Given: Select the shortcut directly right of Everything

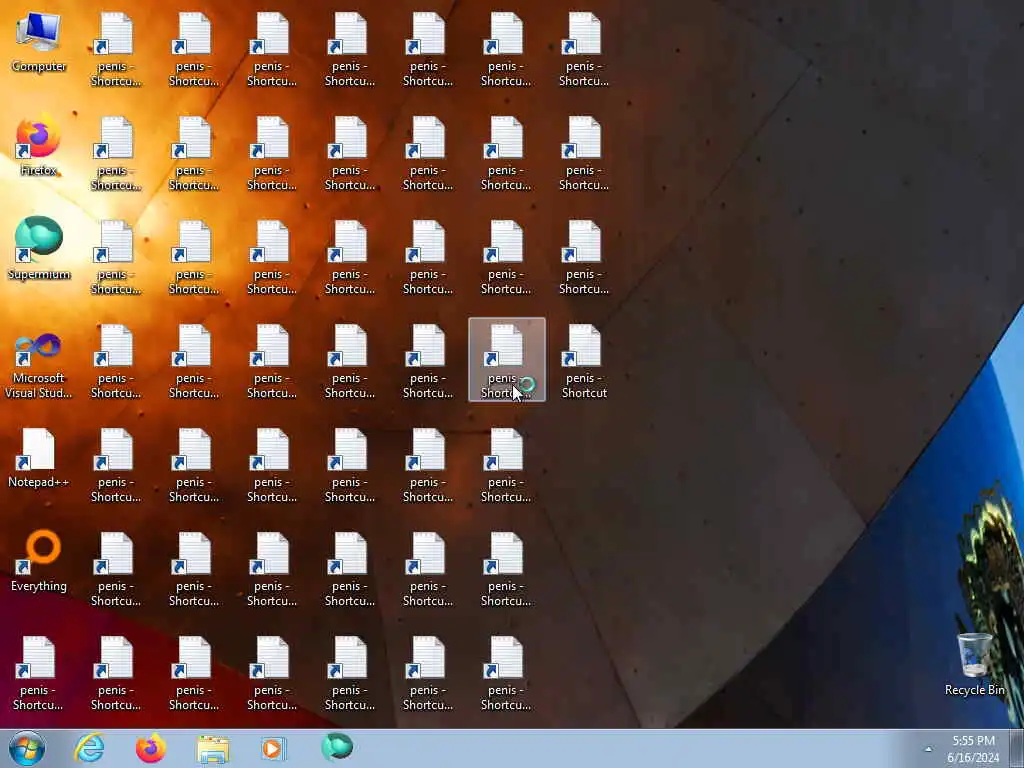Looking at the screenshot, I should click(x=116, y=569).
